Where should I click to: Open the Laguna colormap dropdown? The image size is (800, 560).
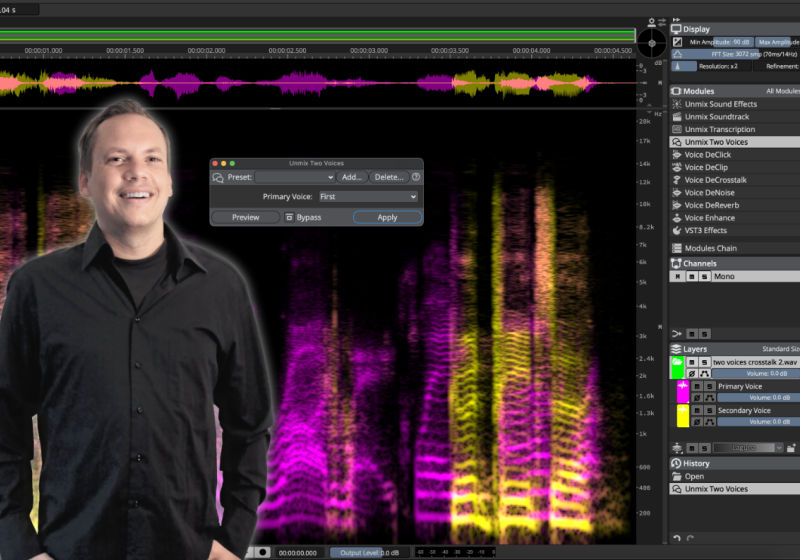(747, 448)
